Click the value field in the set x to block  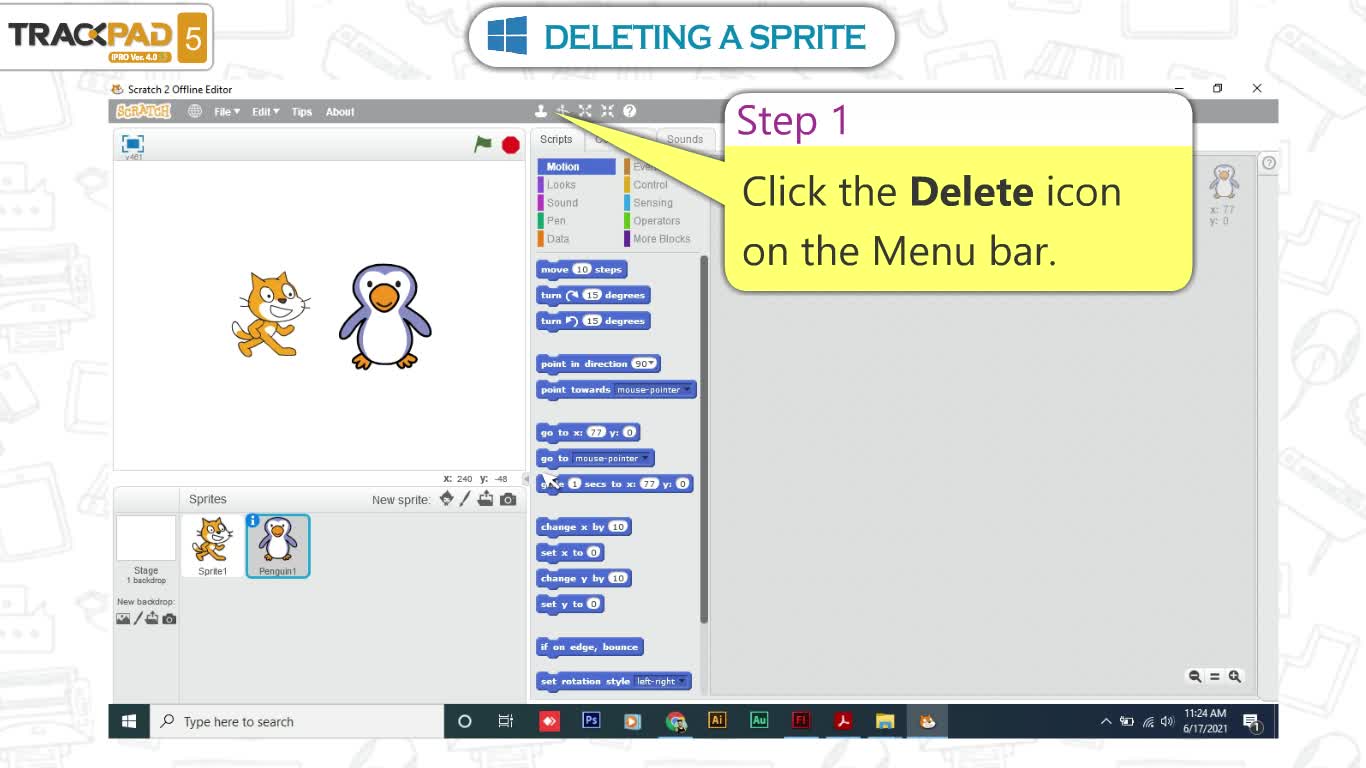coord(593,553)
